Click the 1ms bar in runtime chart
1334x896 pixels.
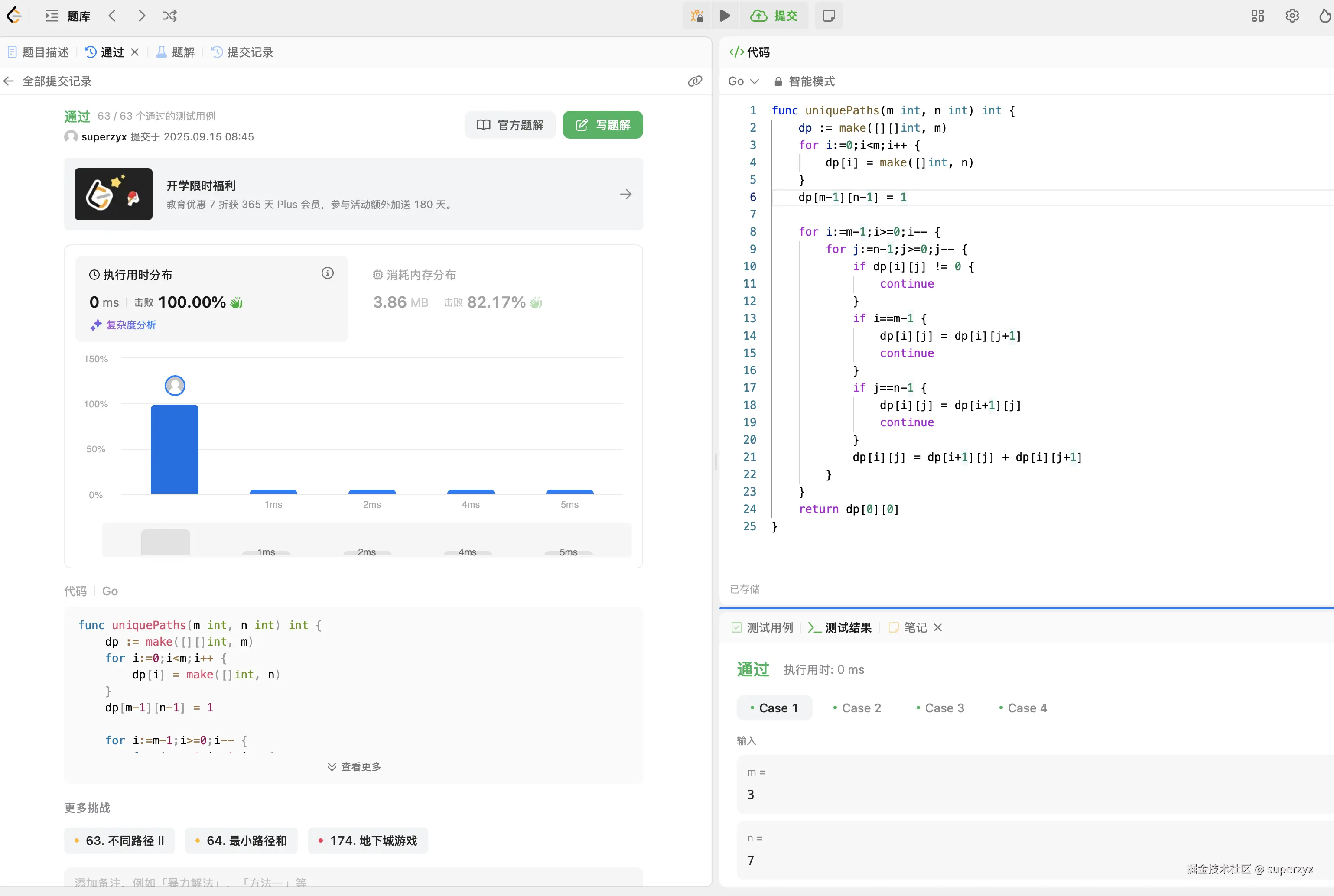pyautogui.click(x=273, y=491)
